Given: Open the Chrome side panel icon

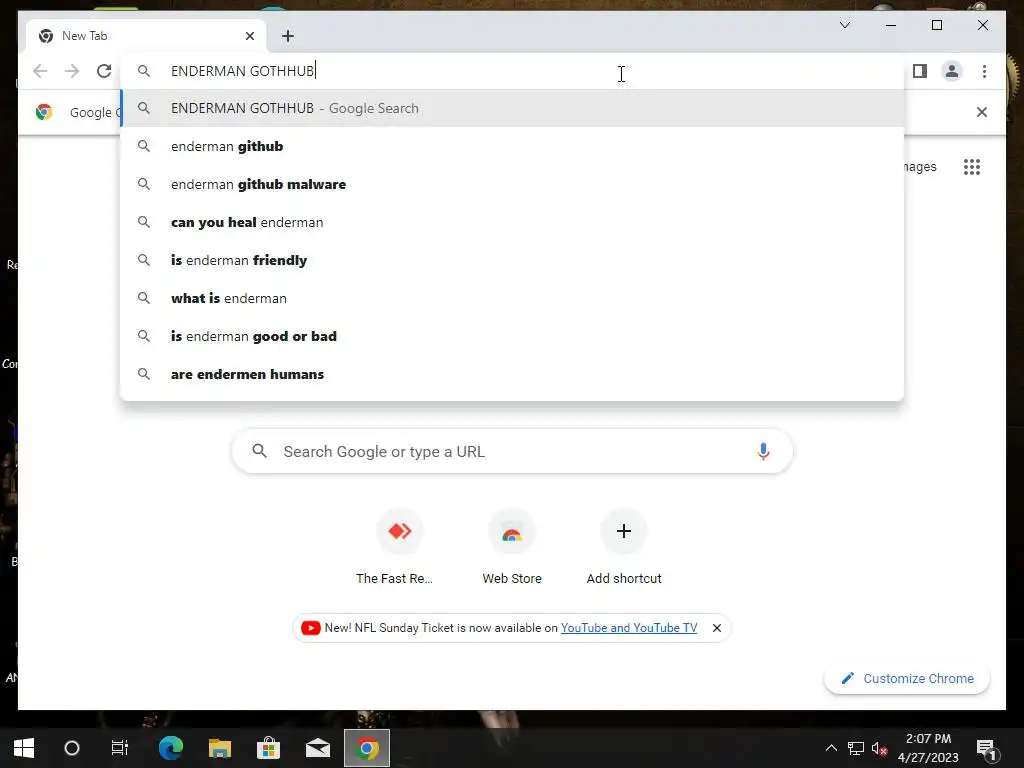Looking at the screenshot, I should point(920,71).
